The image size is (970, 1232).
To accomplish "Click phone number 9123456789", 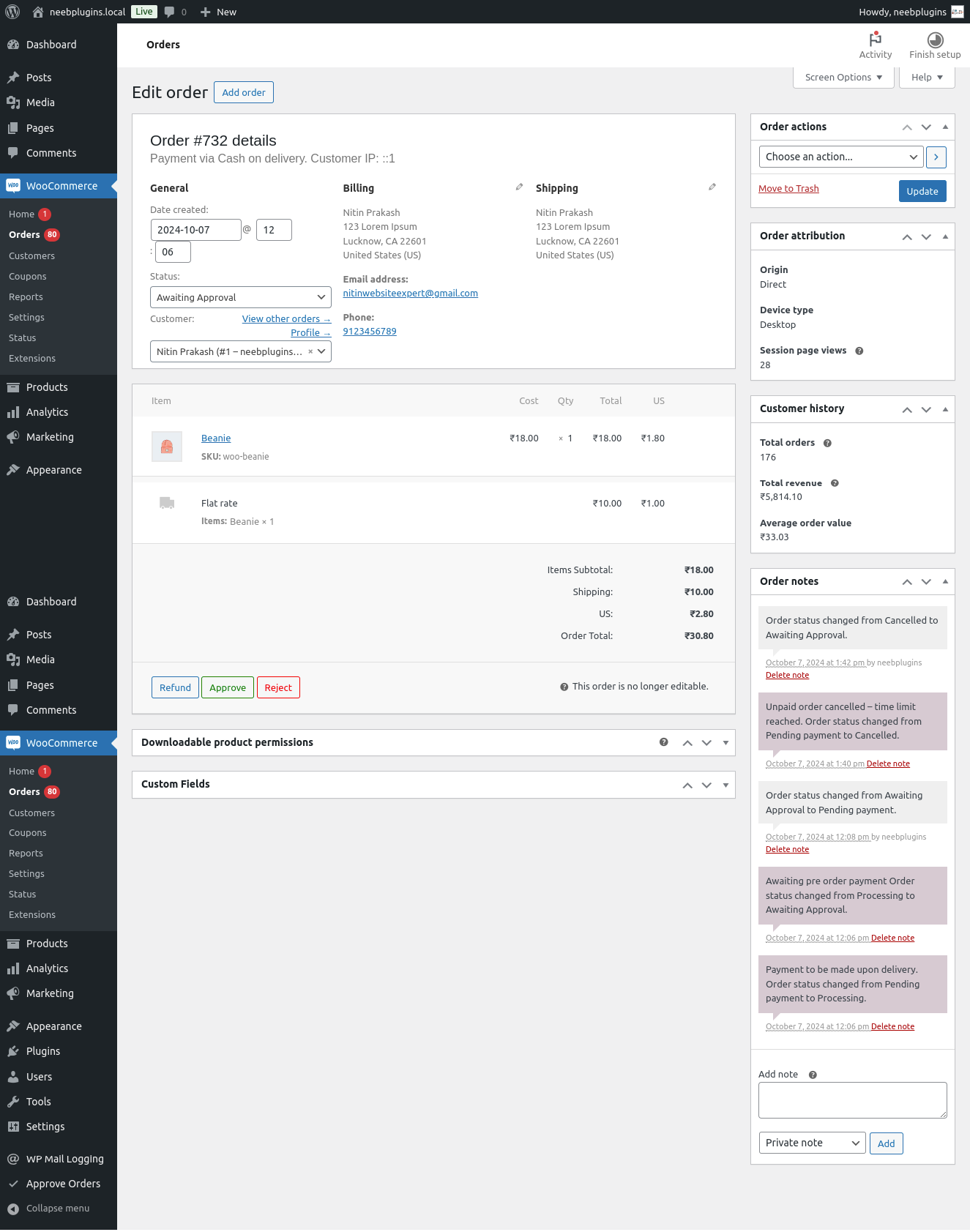I will (x=370, y=332).
